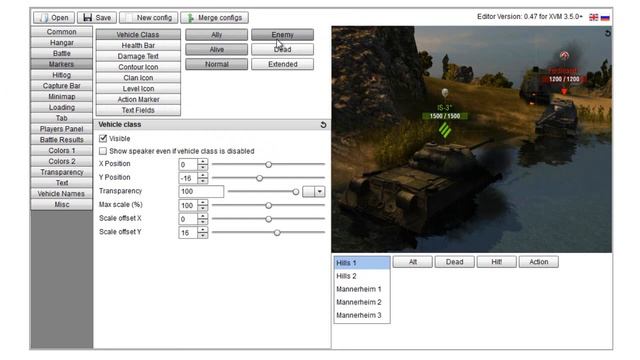640x360 pixels.
Task: Select the Vehicle Class marker tab
Action: (138, 35)
